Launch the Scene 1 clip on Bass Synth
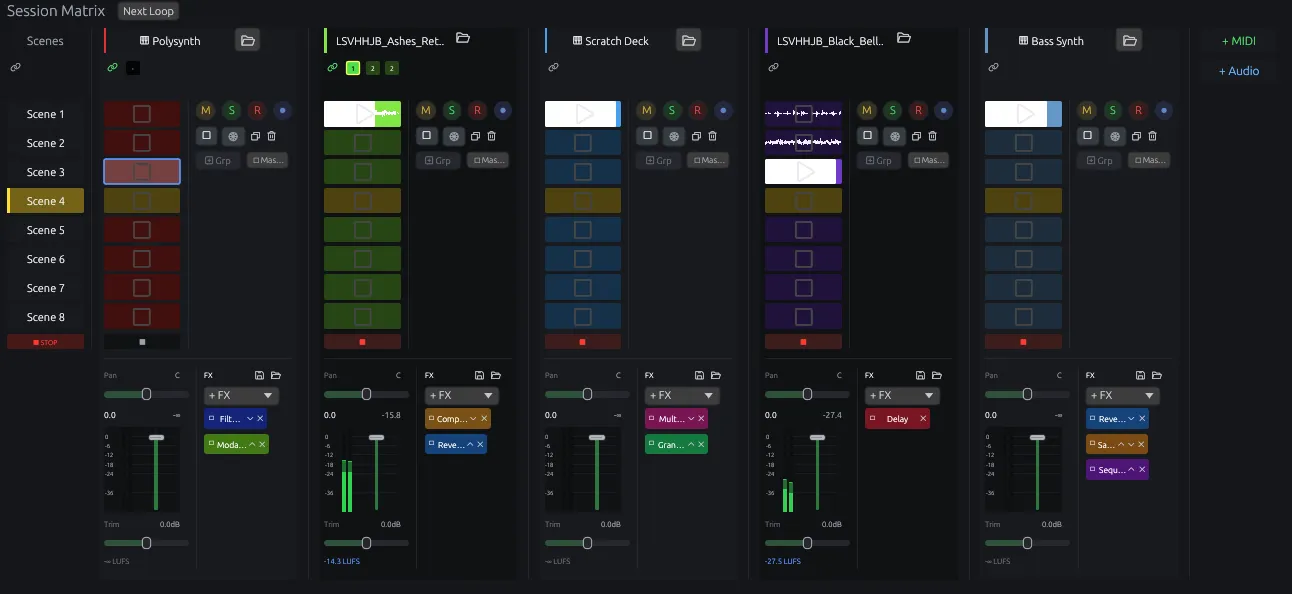The image size is (1292, 594). click(x=1023, y=114)
